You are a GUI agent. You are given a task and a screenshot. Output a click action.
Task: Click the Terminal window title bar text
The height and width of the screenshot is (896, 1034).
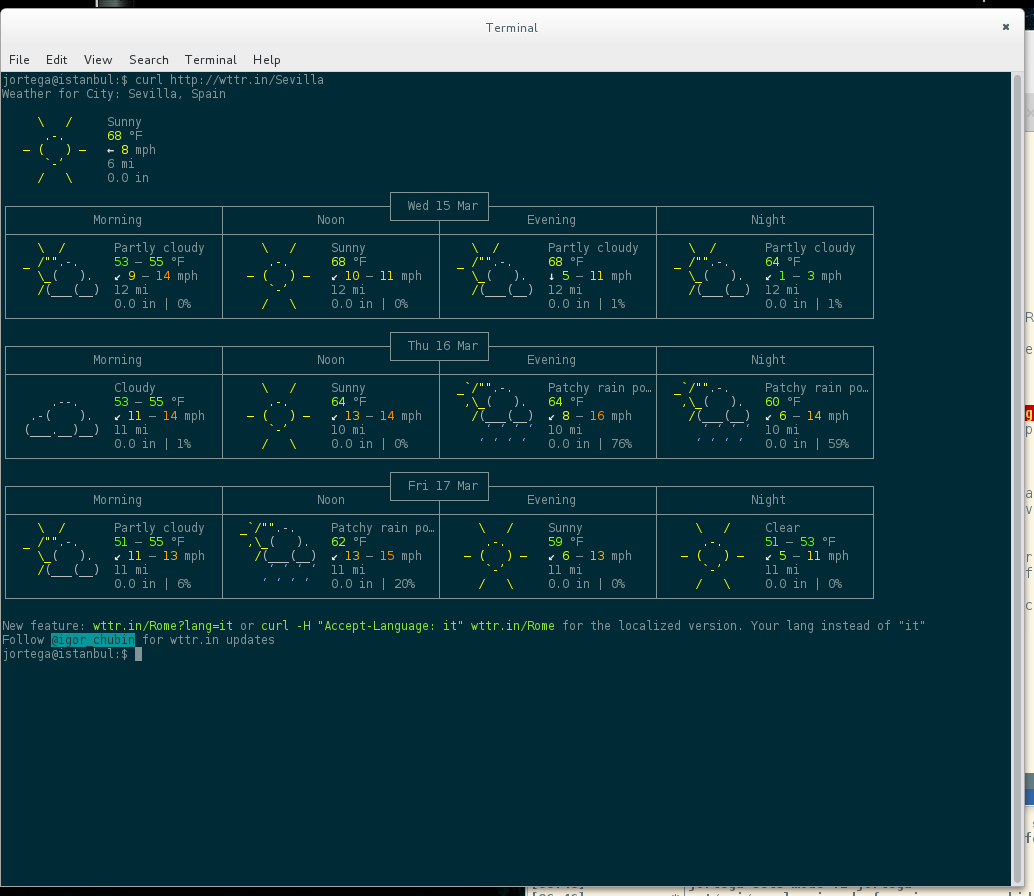pyautogui.click(x=512, y=28)
